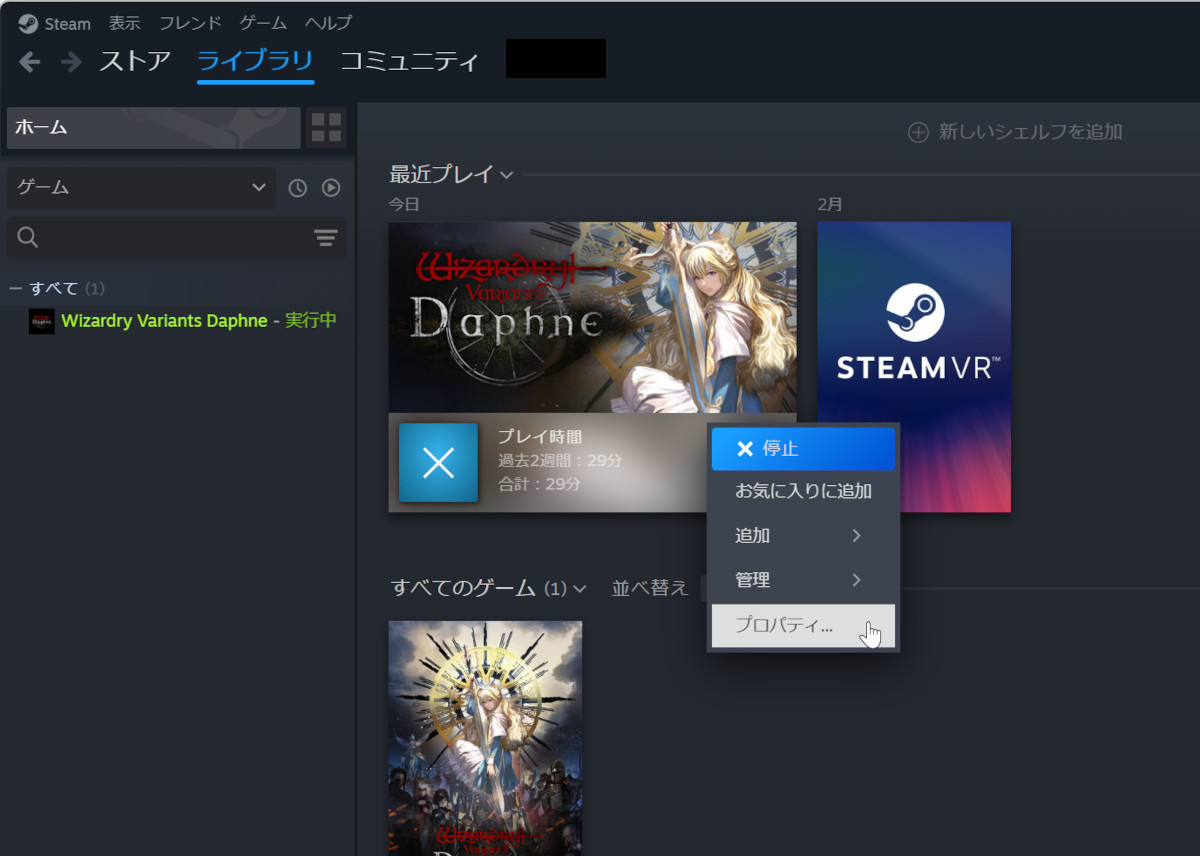Select 停止 to stop the running game
The height and width of the screenshot is (856, 1200).
[803, 448]
